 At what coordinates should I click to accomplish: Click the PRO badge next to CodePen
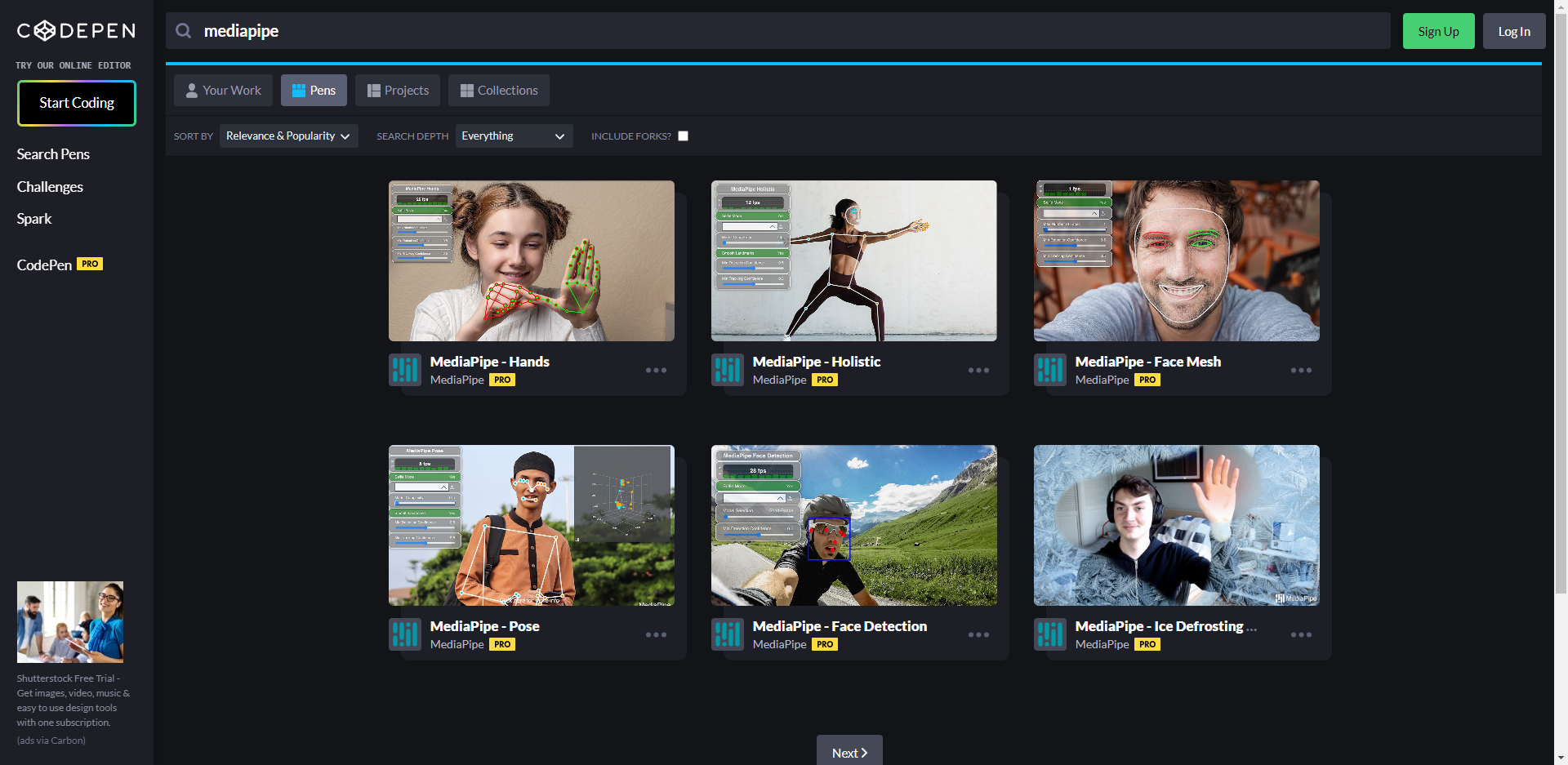coord(90,264)
